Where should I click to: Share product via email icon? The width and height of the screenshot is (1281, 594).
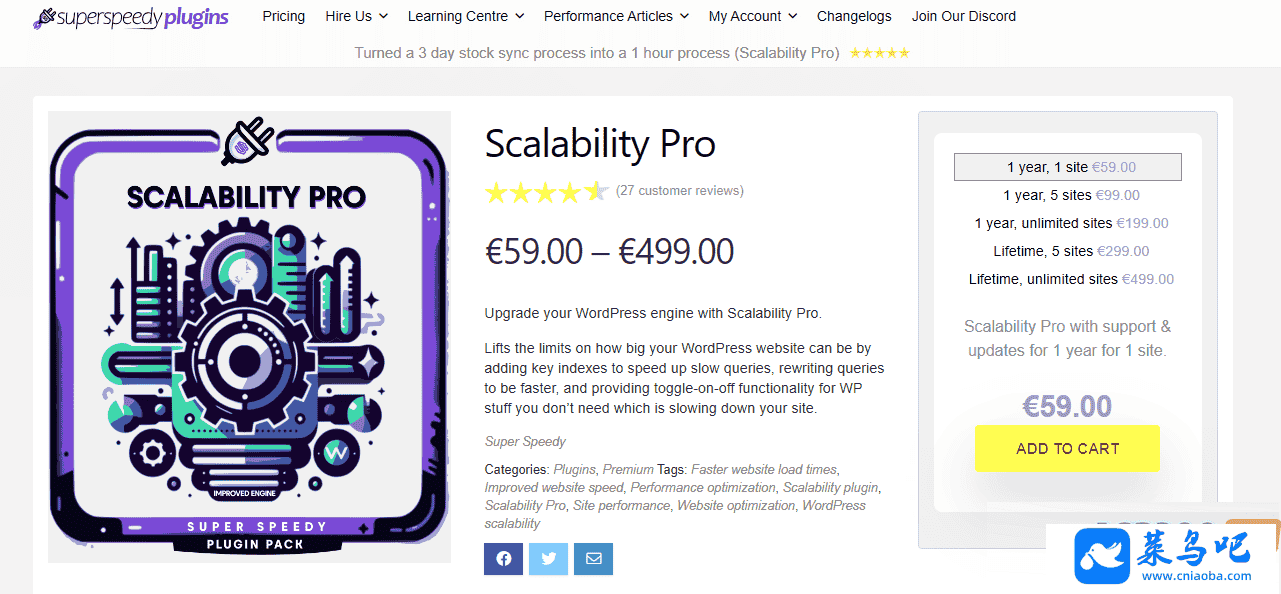[594, 559]
